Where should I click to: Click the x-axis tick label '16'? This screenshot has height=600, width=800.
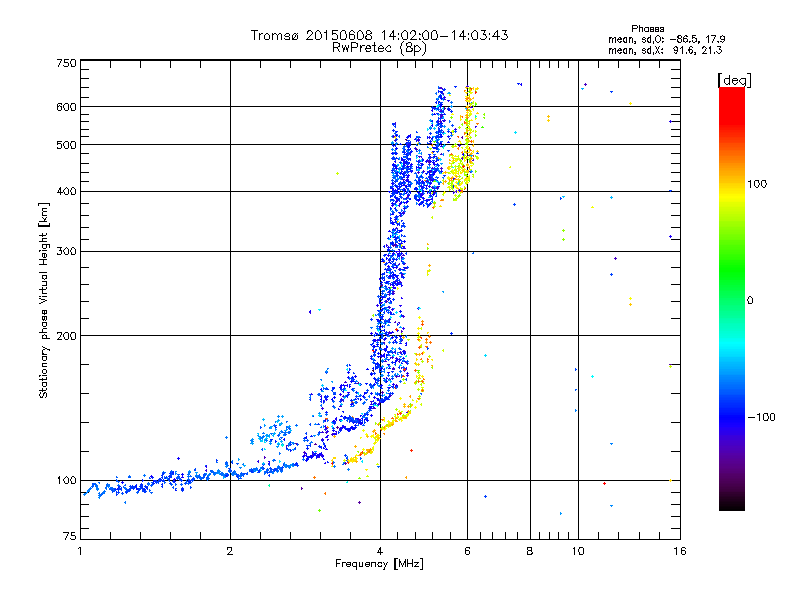click(680, 551)
